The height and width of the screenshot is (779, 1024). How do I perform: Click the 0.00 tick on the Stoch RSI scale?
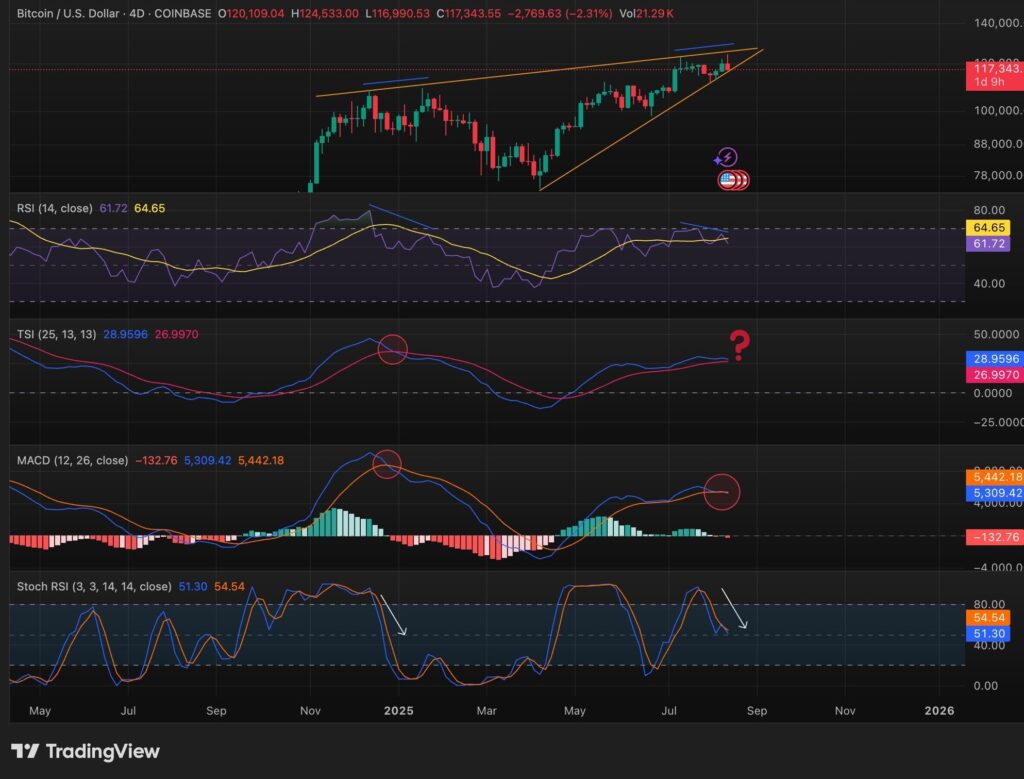tap(985, 686)
